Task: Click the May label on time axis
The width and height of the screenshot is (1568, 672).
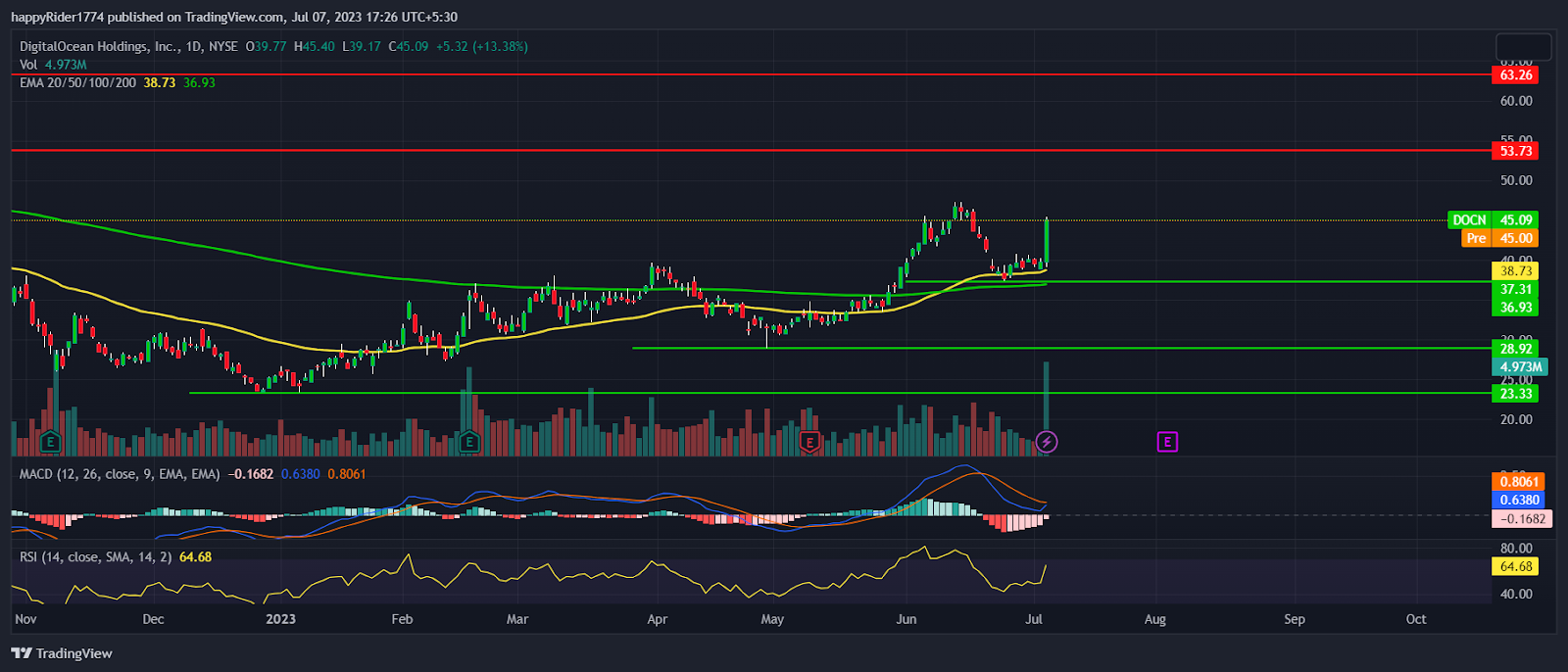Action: [772, 619]
